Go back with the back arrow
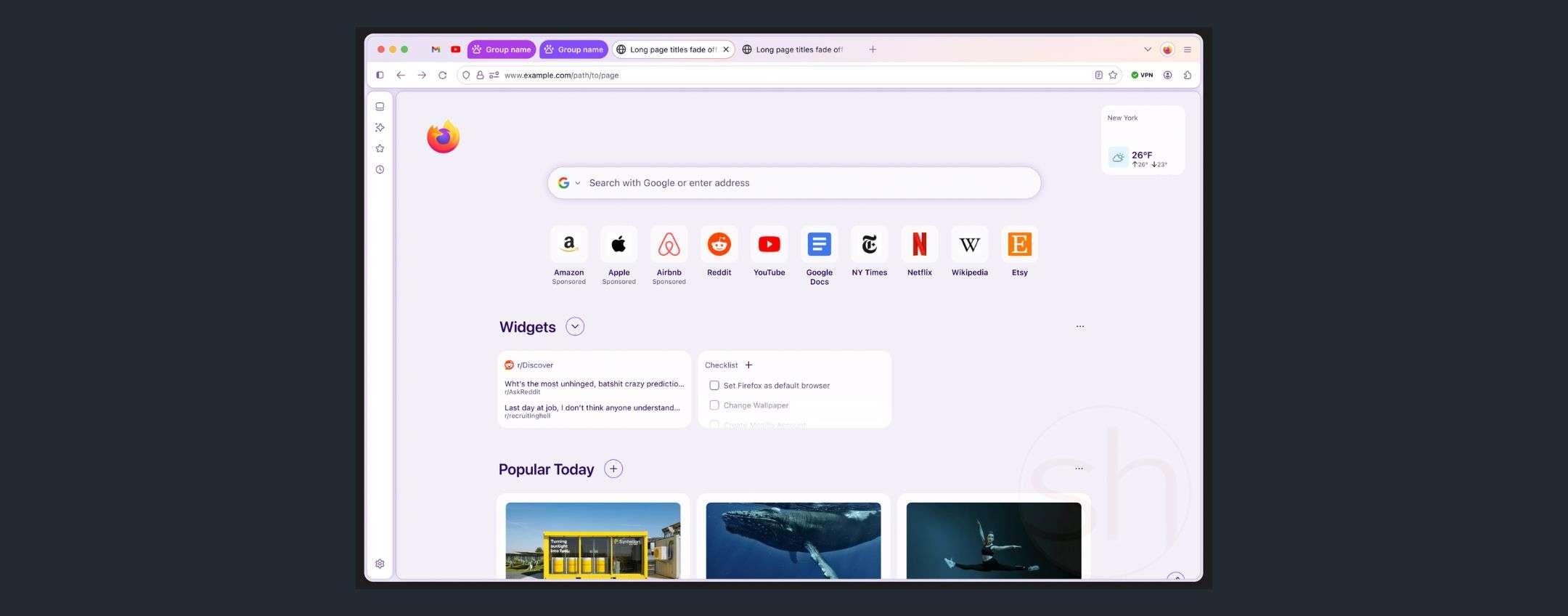 tap(401, 75)
